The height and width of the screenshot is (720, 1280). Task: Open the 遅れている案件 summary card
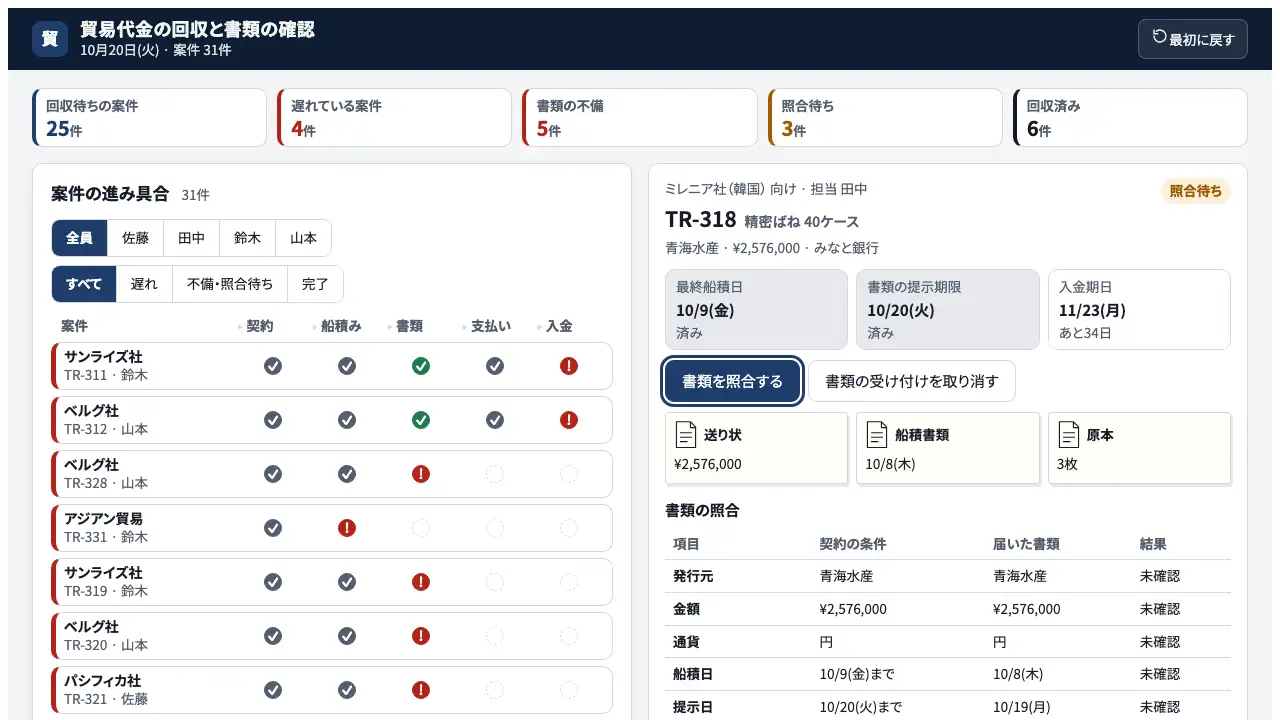coord(397,117)
